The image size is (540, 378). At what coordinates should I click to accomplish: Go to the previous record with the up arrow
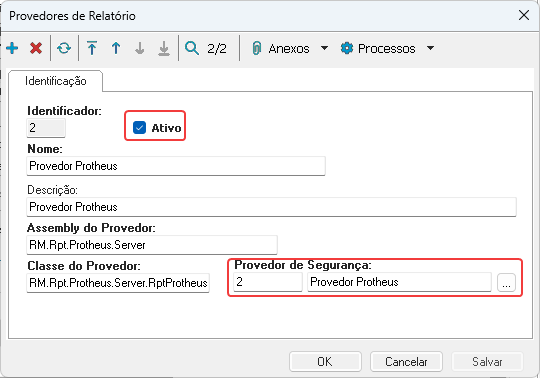click(116, 48)
